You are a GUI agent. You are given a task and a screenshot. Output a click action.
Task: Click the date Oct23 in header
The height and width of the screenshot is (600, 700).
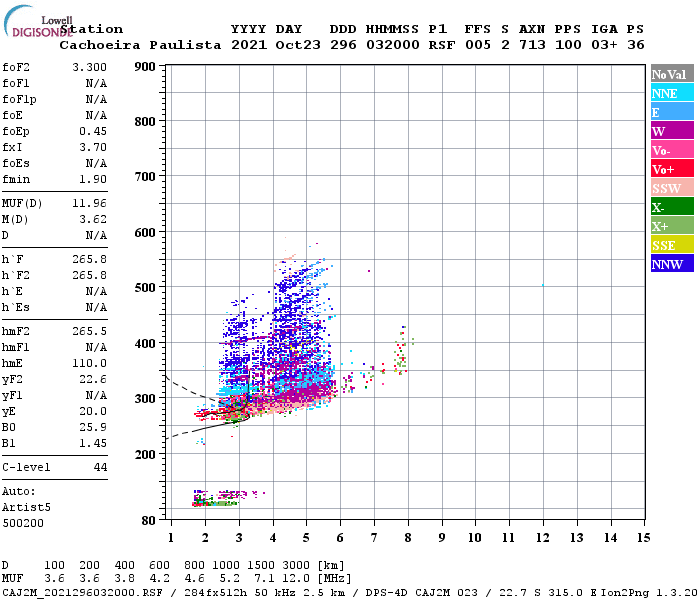click(298, 45)
